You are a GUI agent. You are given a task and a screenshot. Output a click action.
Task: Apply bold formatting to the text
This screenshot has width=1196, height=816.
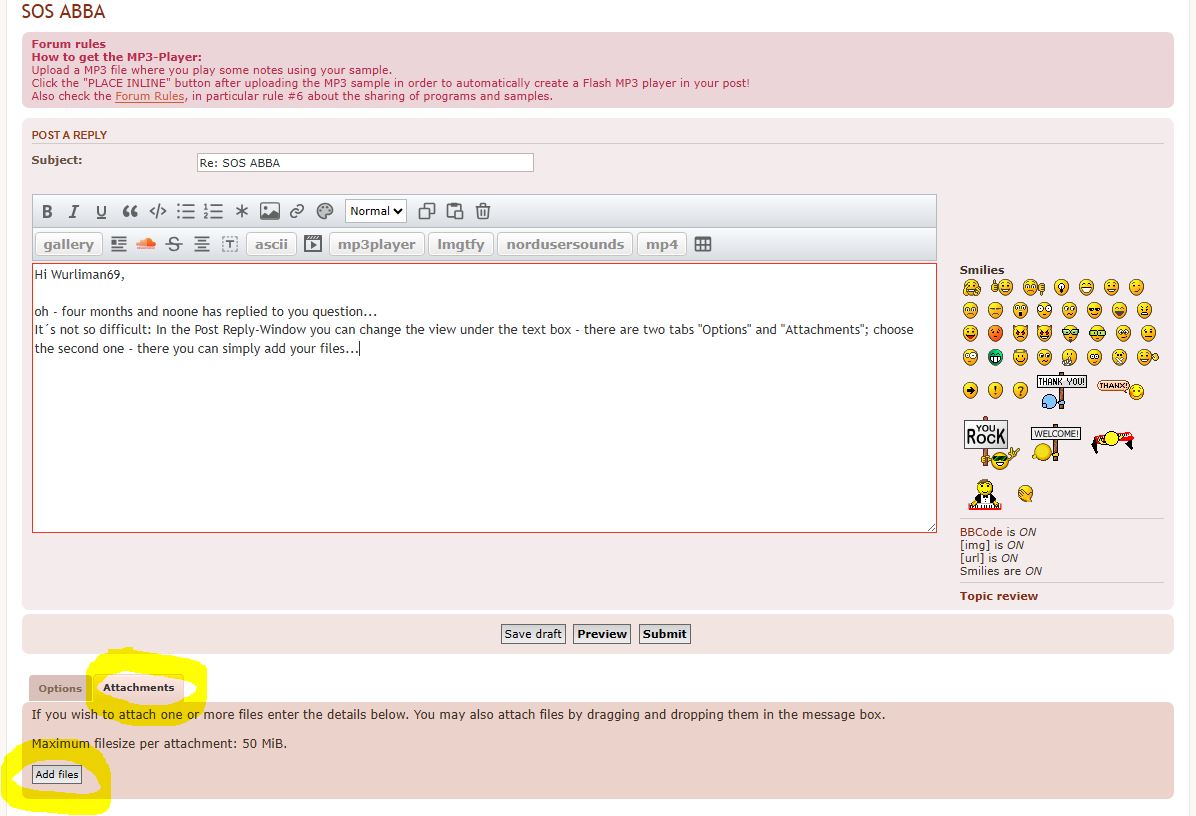coord(47,211)
